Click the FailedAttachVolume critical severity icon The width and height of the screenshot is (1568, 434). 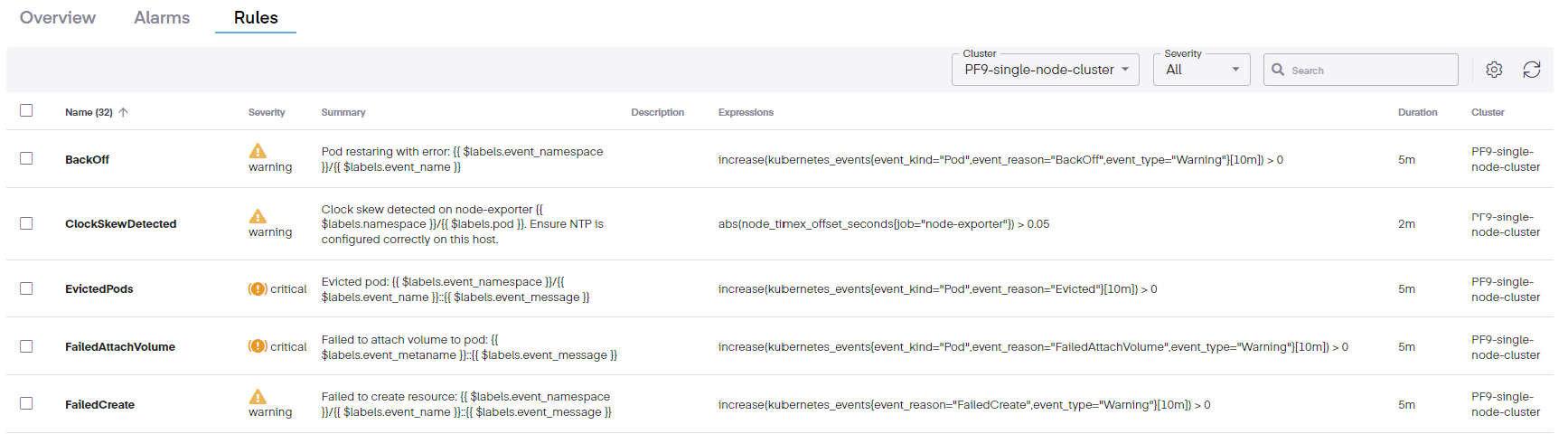point(258,346)
